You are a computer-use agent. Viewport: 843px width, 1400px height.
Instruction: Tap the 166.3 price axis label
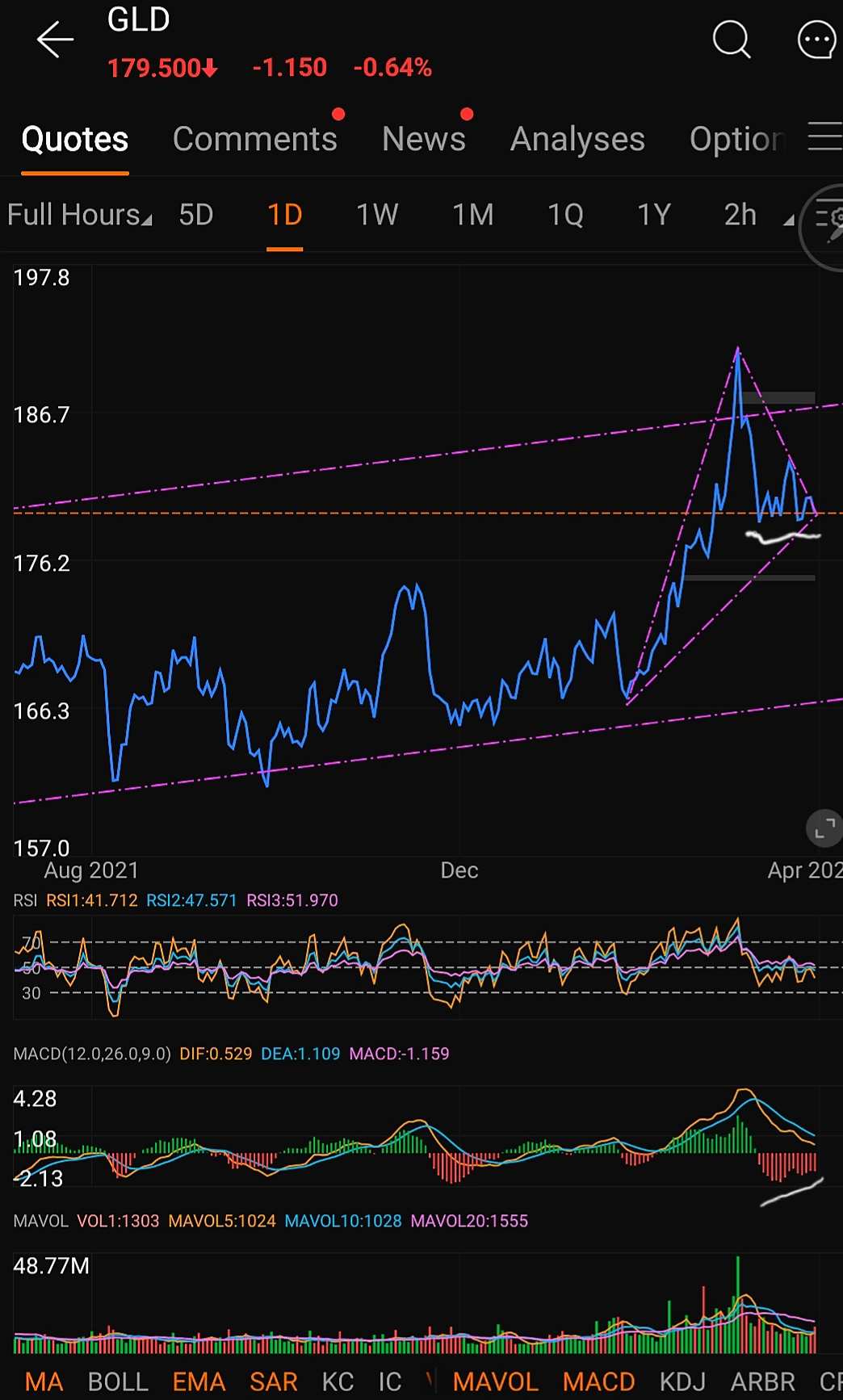coord(41,711)
